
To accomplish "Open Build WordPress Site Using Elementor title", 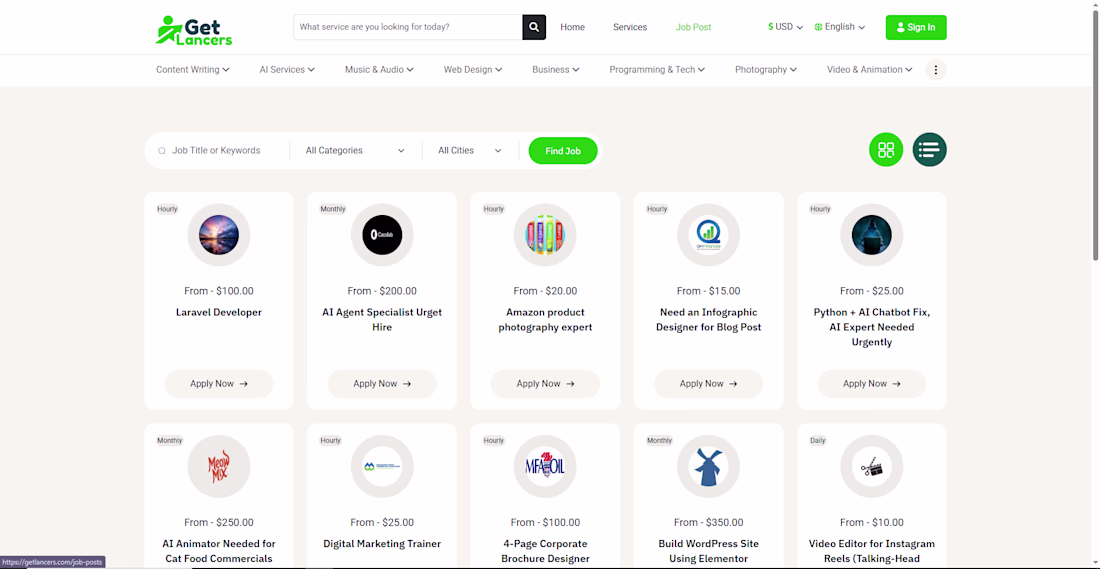I will [709, 551].
